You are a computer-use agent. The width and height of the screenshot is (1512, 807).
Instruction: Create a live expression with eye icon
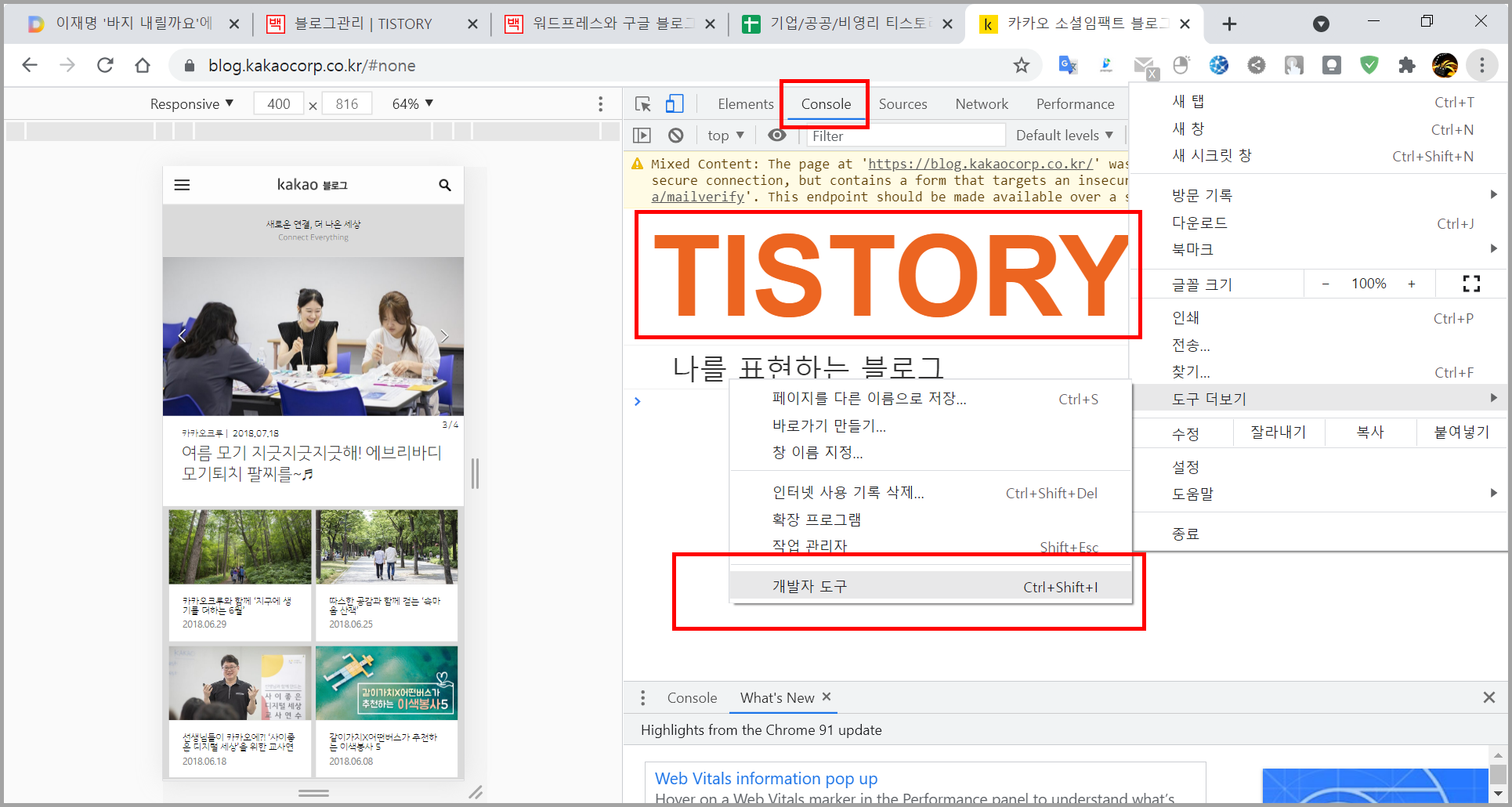click(x=776, y=136)
